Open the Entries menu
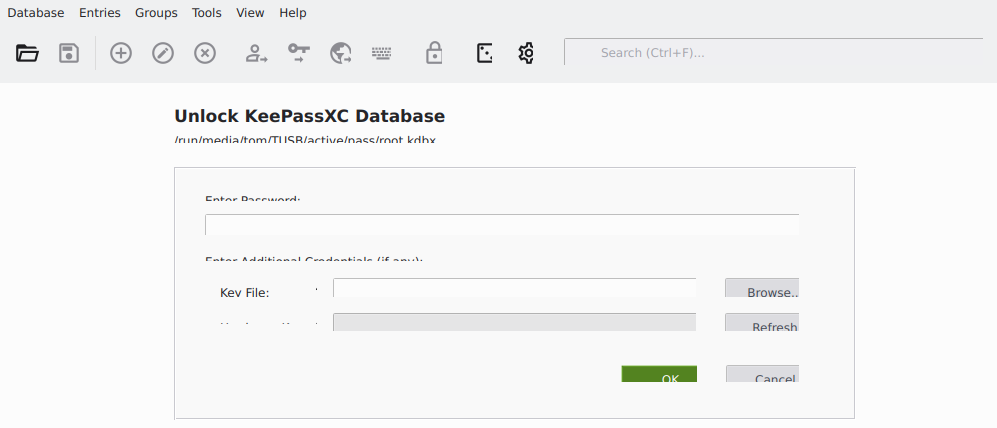The width and height of the screenshot is (997, 428). 100,13
